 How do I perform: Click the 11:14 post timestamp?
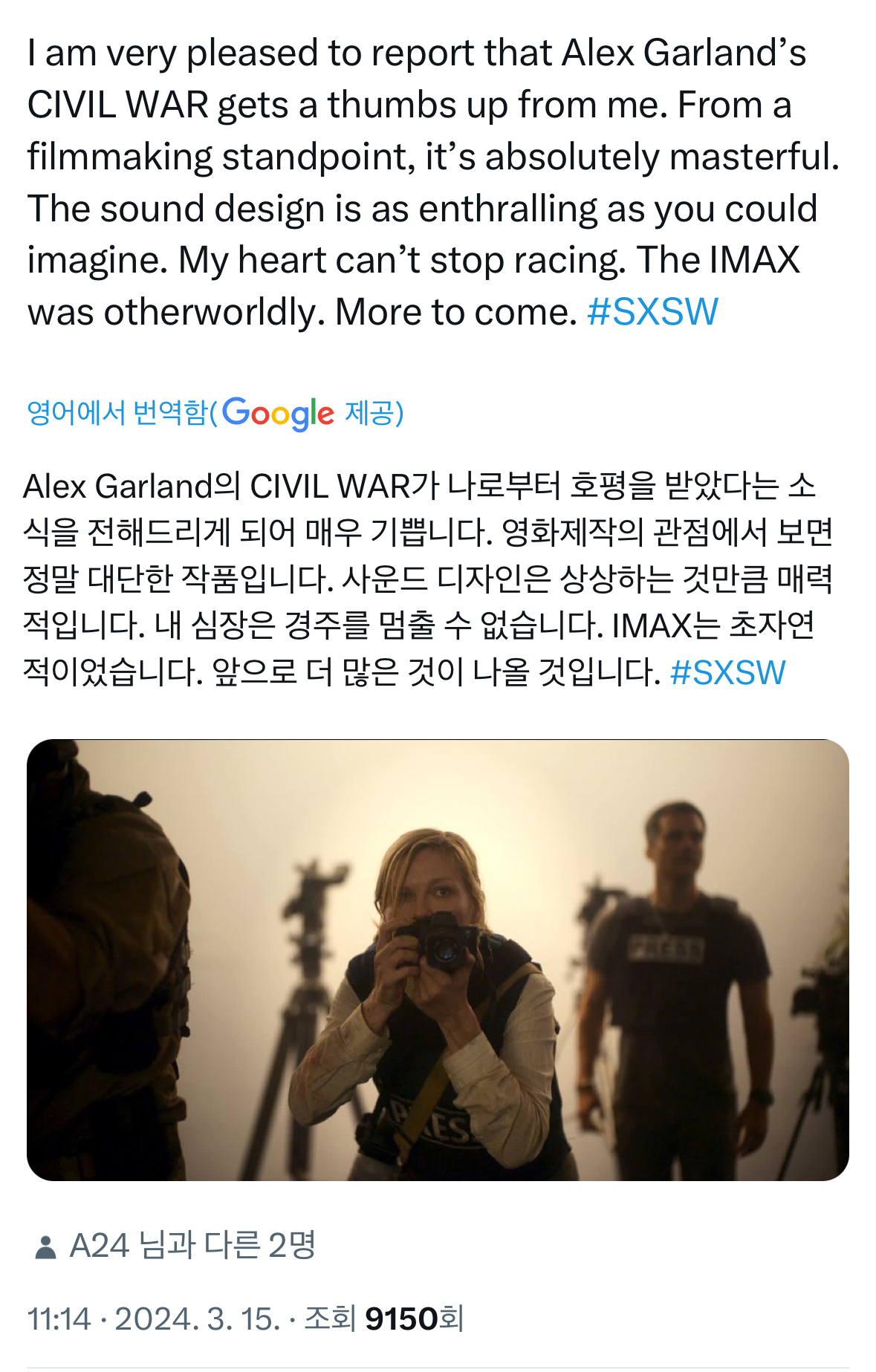[x=59, y=1319]
